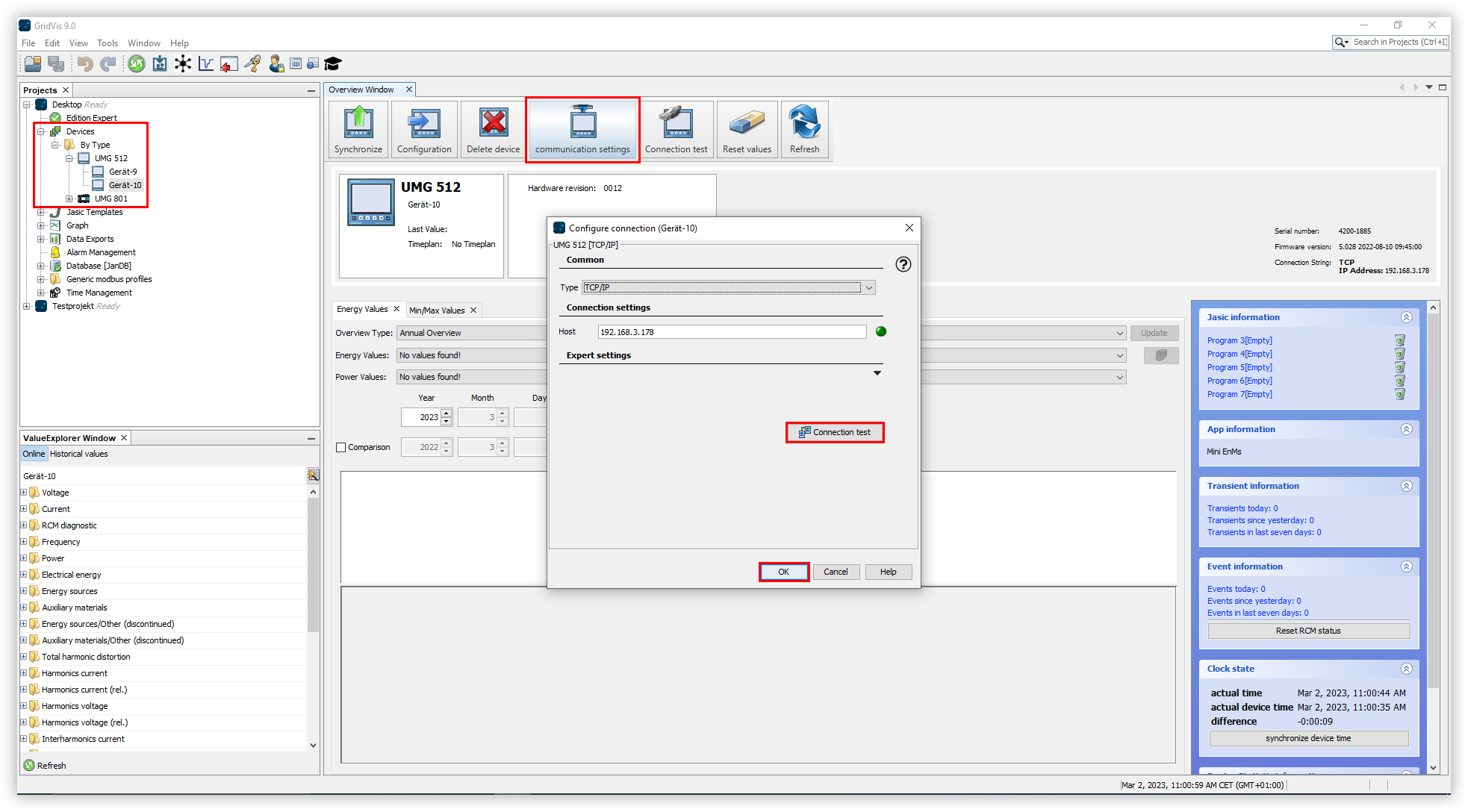Image resolution: width=1468 pixels, height=812 pixels.
Task: Open the Annual Overview type dropdown
Action: (1119, 333)
